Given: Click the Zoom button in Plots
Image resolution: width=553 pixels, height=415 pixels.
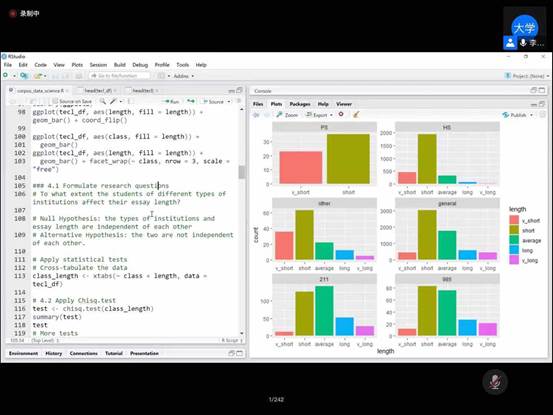Looking at the screenshot, I should point(287,115).
